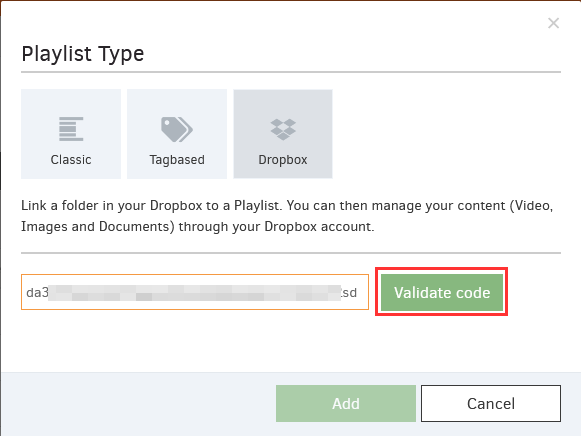Confirm with the Add button
This screenshot has height=436, width=581.
(x=346, y=403)
